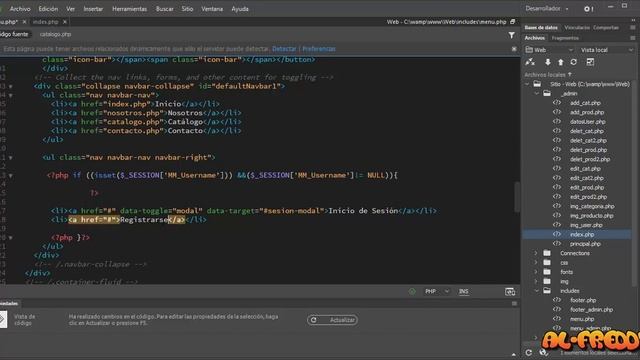Select datosUser.php file
The width and height of the screenshot is (640, 360).
click(588, 122)
